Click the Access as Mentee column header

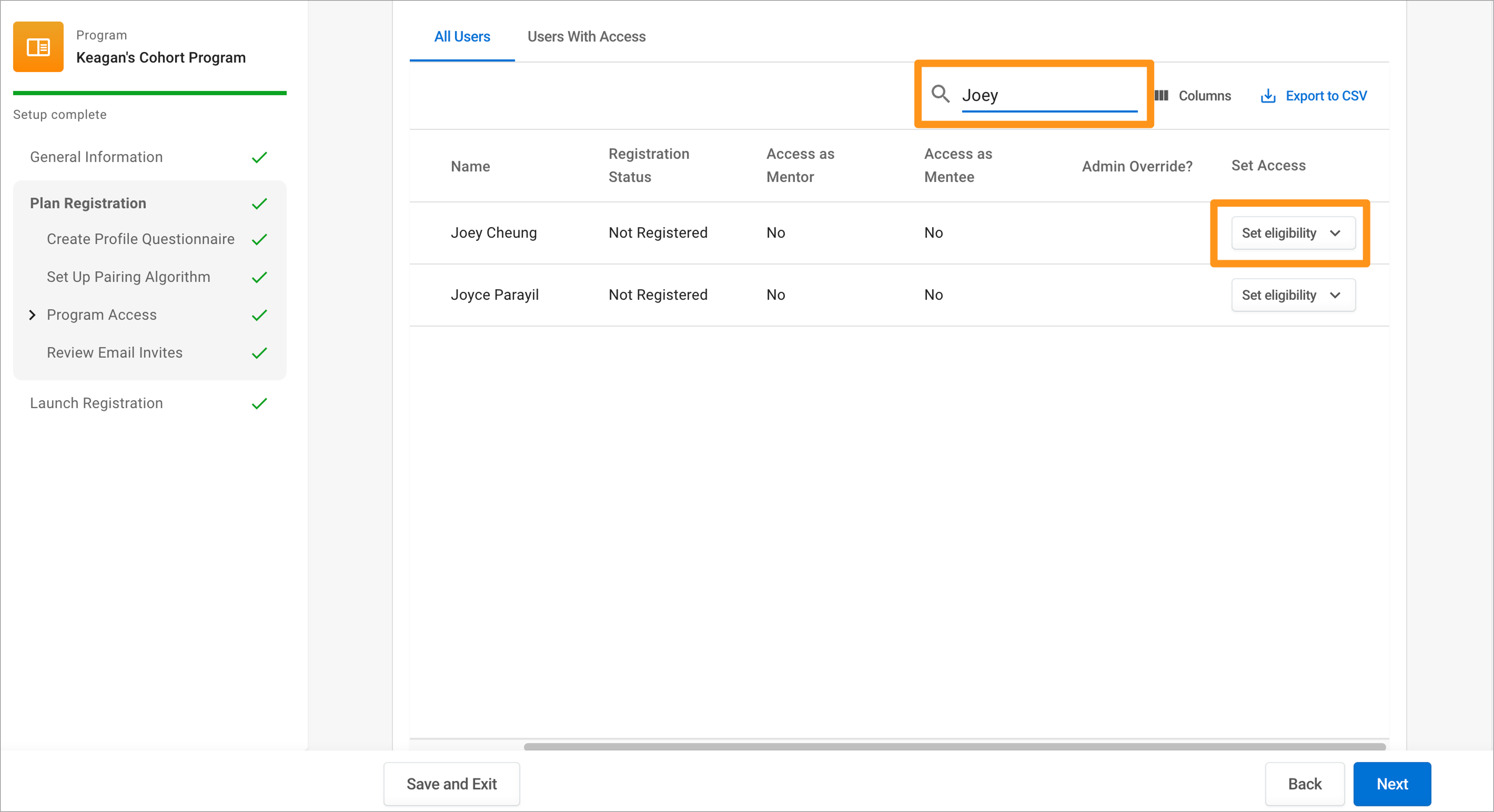(x=958, y=165)
